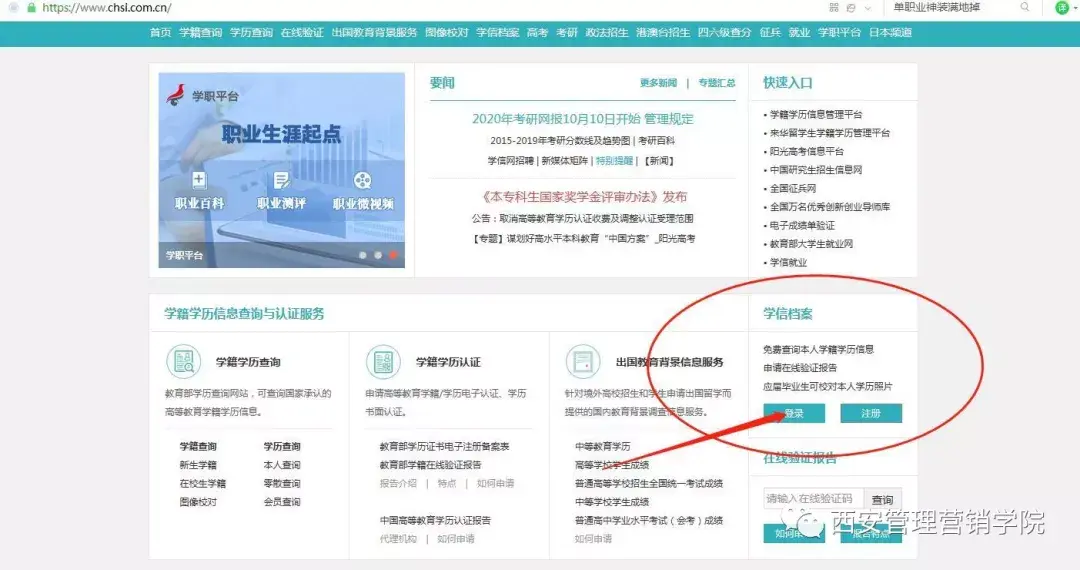The width and height of the screenshot is (1080, 570).
Task: Click the 职业测评 icon in the banner
Action: 281,180
